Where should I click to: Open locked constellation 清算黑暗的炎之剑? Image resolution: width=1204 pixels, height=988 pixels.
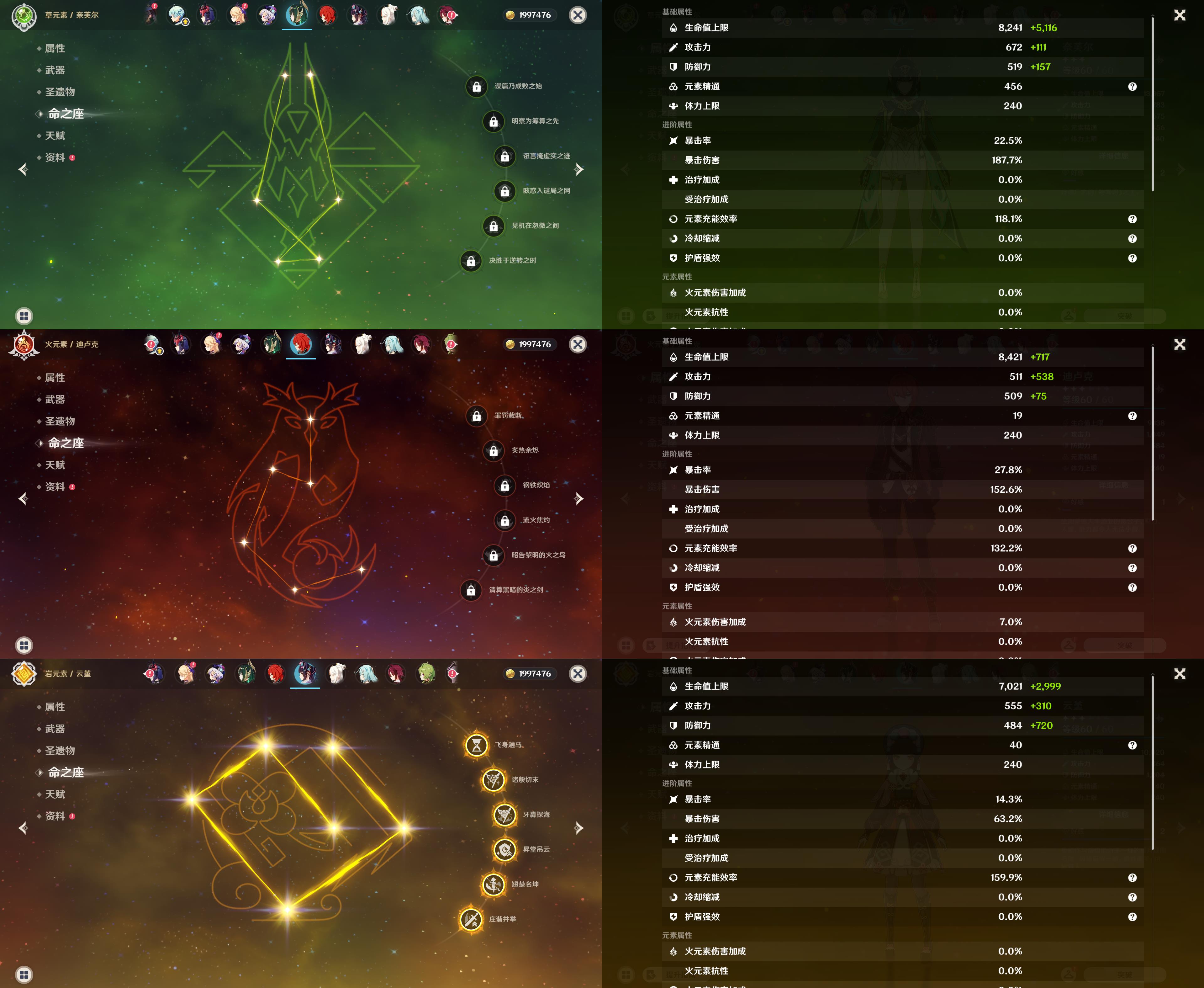pyautogui.click(x=471, y=590)
